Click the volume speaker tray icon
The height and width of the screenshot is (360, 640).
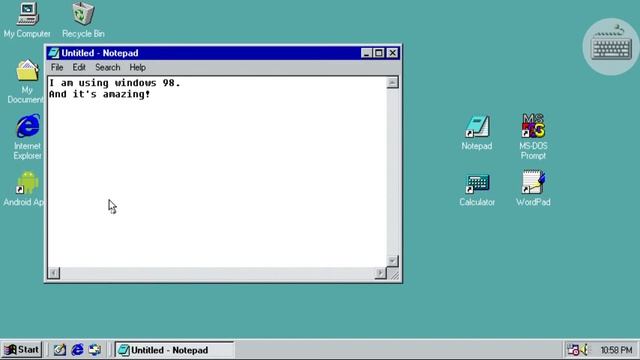coord(585,350)
